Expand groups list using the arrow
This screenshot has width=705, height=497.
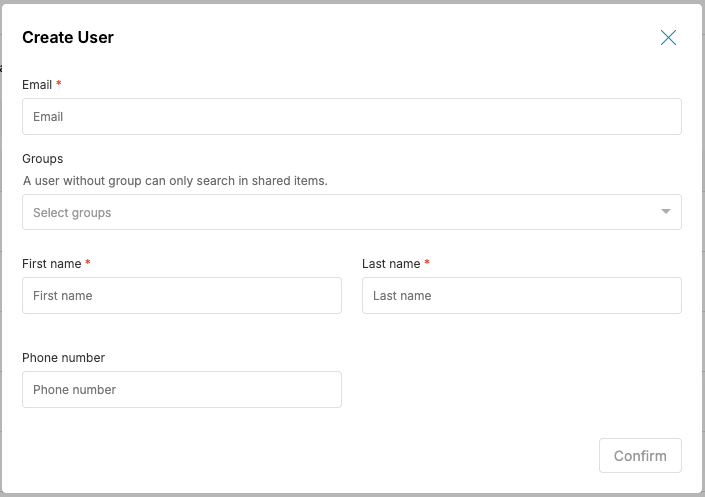coord(666,212)
